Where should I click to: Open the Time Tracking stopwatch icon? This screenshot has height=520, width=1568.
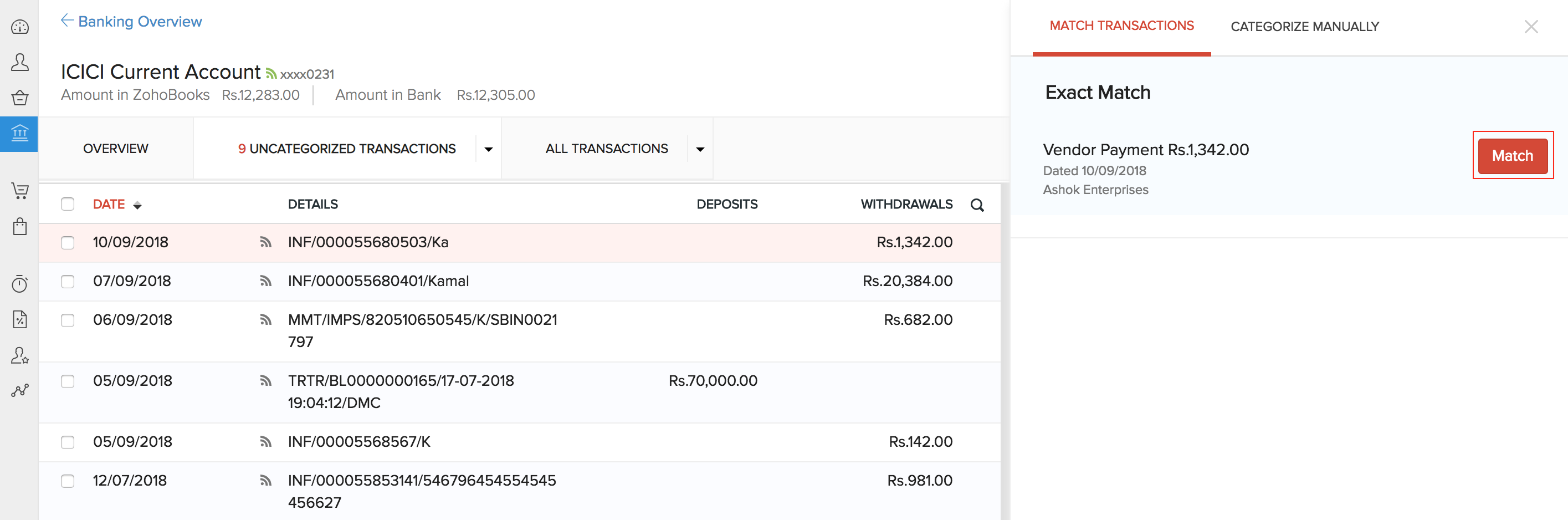point(19,284)
